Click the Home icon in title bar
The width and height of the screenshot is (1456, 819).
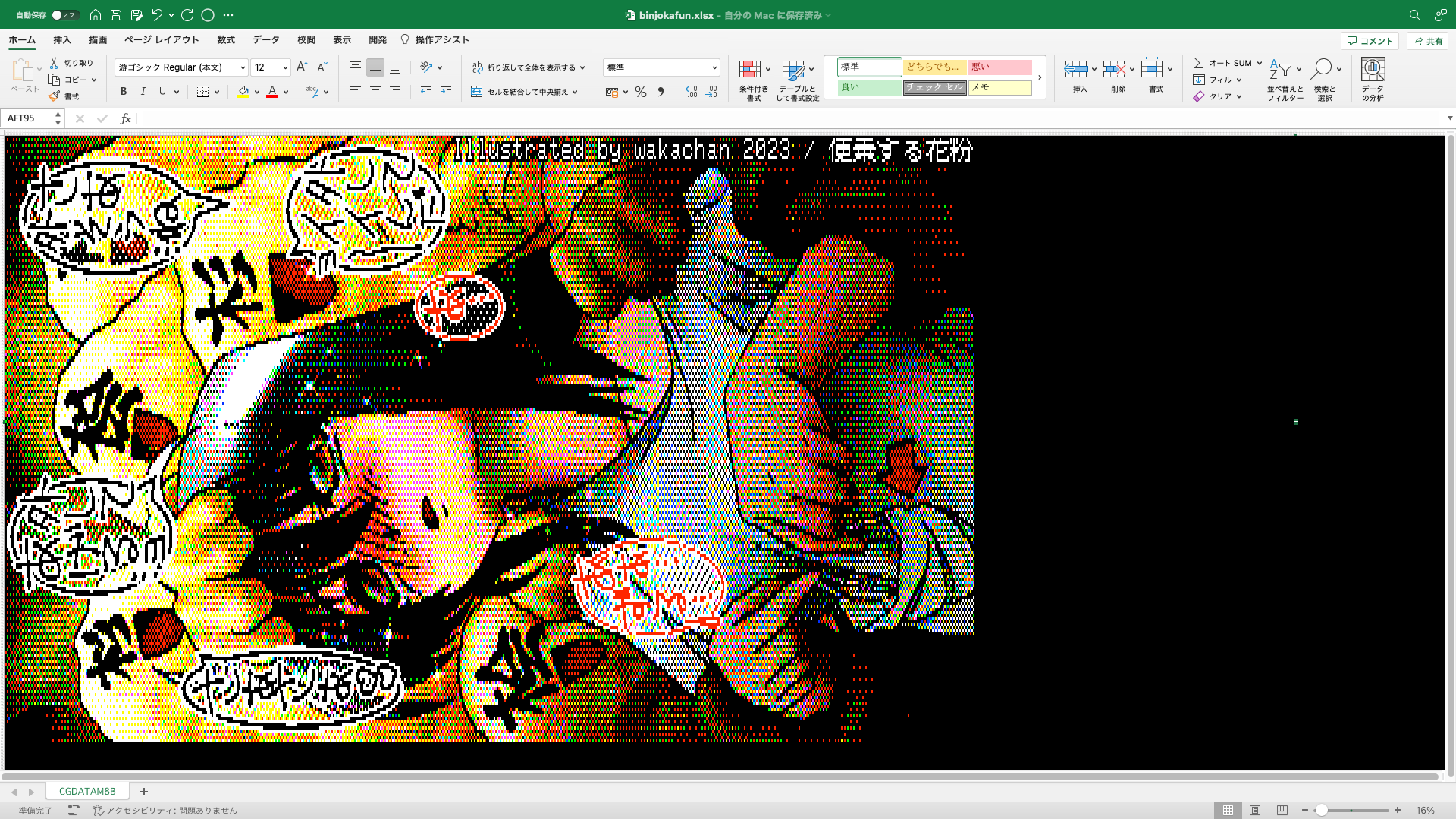pos(96,14)
